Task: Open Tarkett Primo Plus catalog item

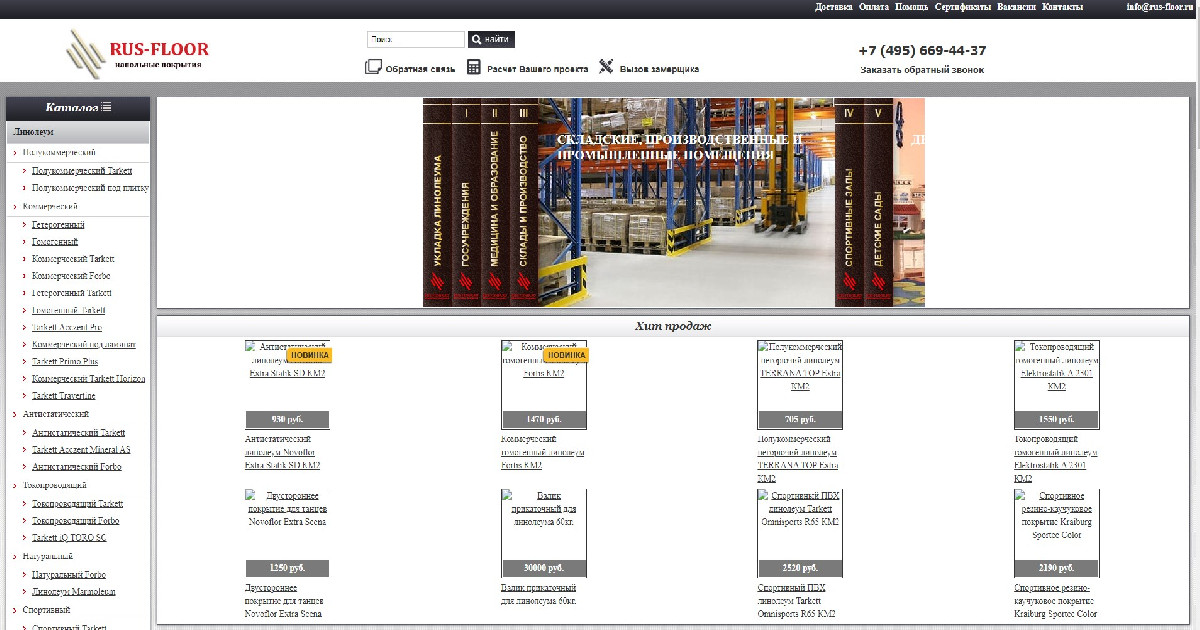Action: point(65,361)
